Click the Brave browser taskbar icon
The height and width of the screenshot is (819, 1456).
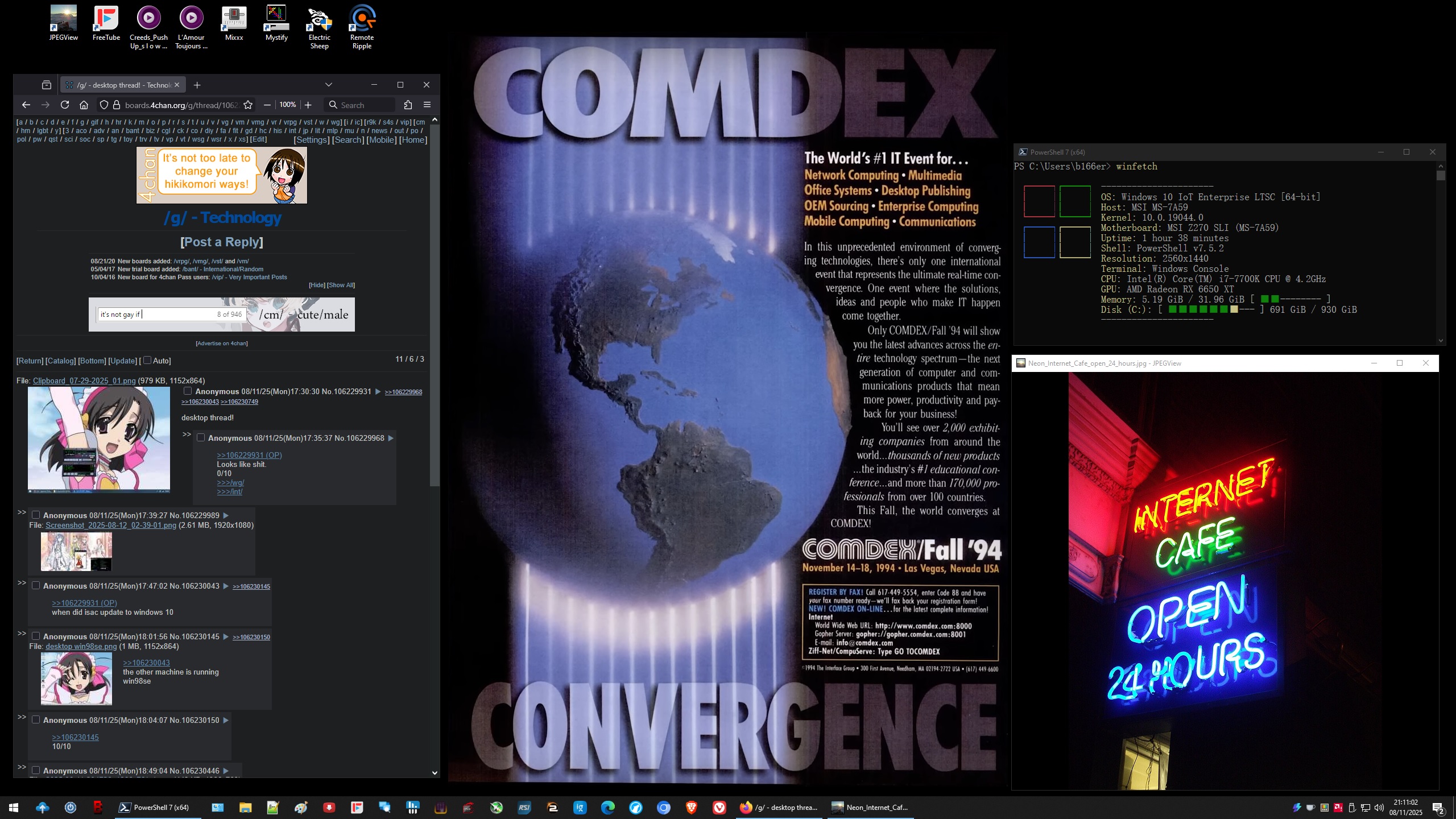[692, 807]
